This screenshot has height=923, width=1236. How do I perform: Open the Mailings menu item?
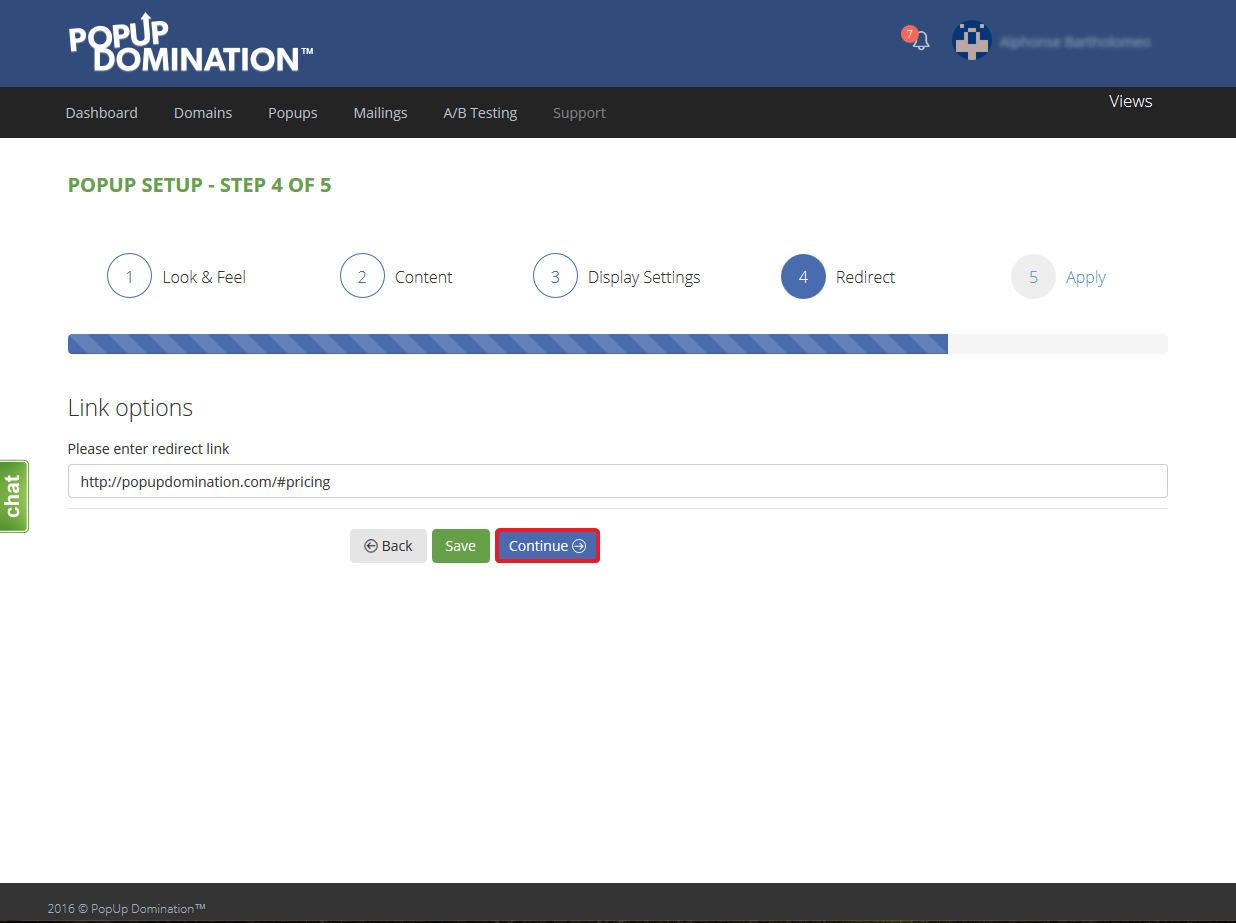(380, 113)
